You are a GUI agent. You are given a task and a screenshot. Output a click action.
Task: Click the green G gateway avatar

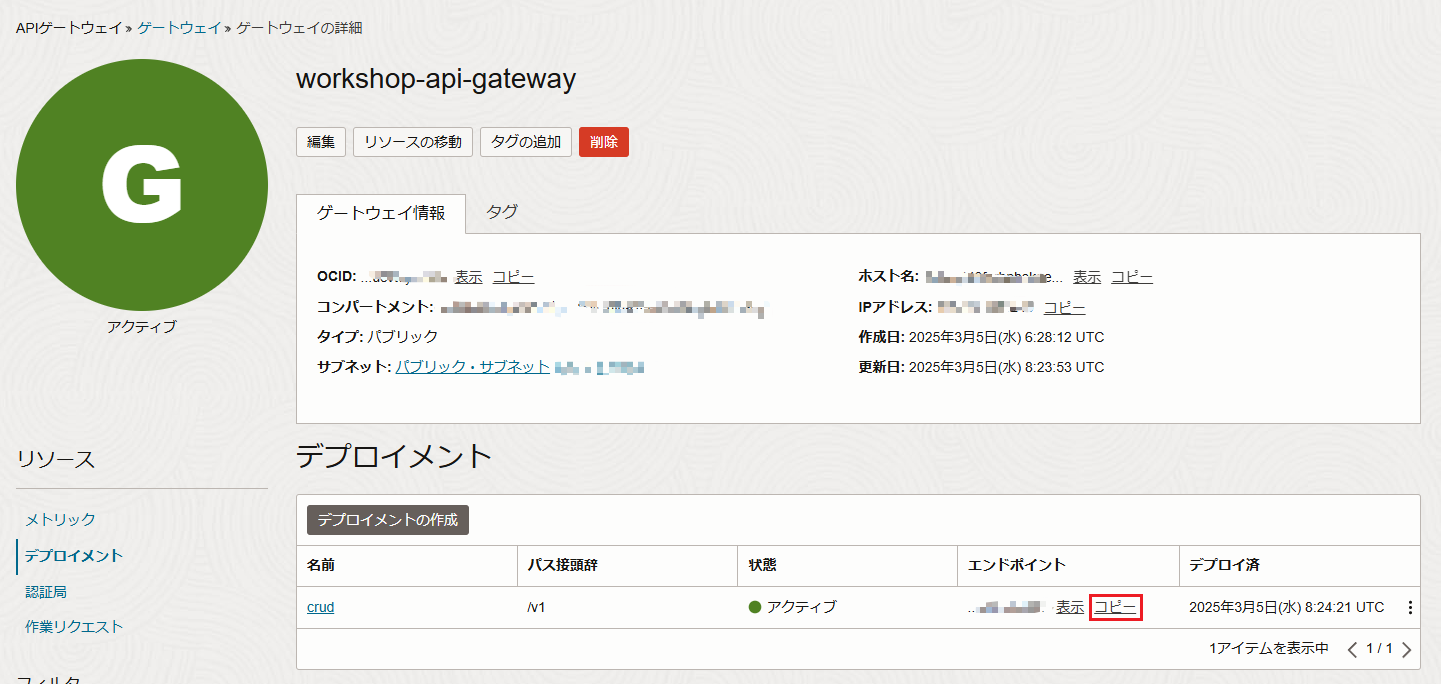click(142, 185)
